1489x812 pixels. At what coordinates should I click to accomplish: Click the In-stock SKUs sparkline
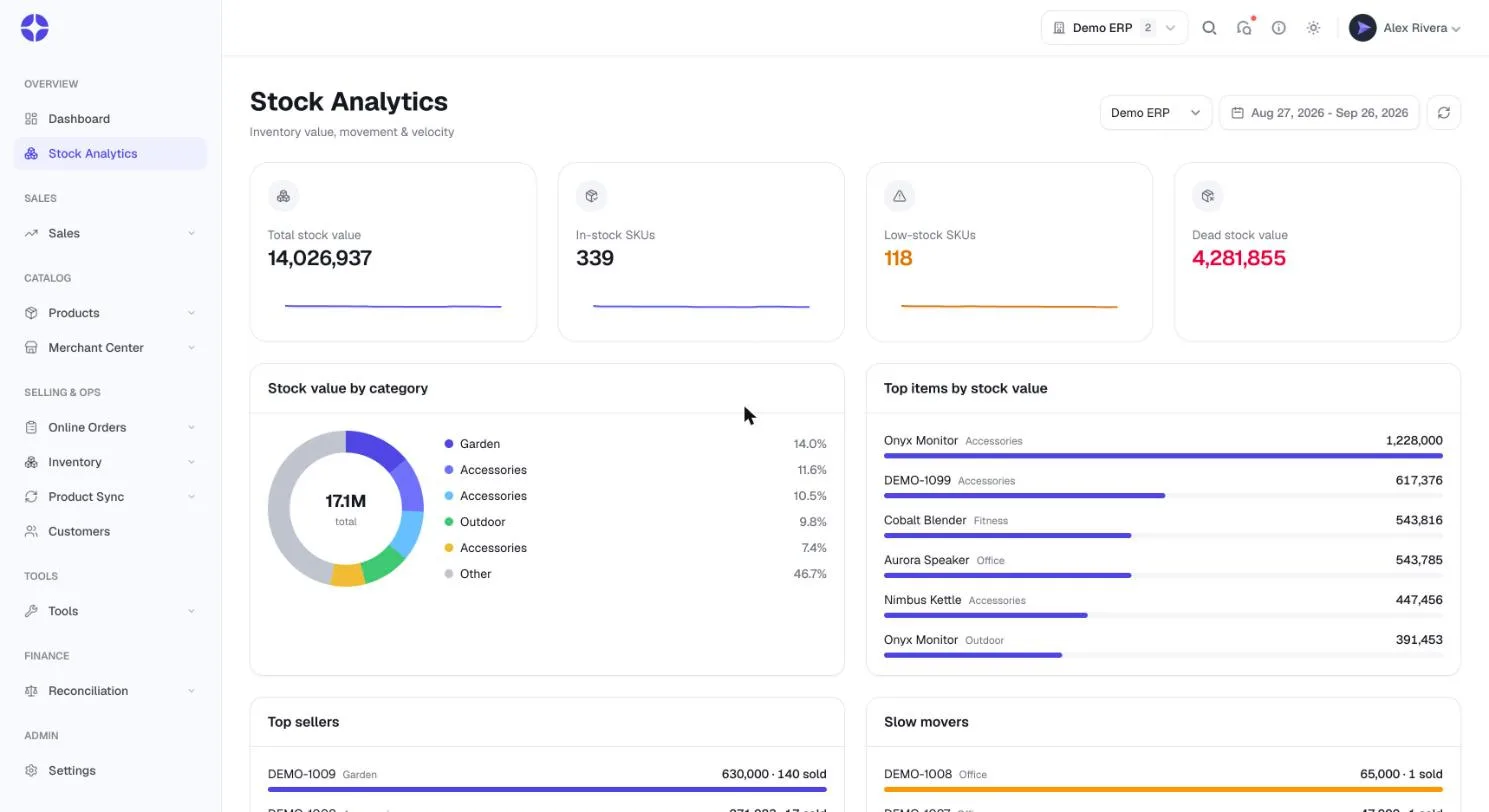pyautogui.click(x=701, y=306)
